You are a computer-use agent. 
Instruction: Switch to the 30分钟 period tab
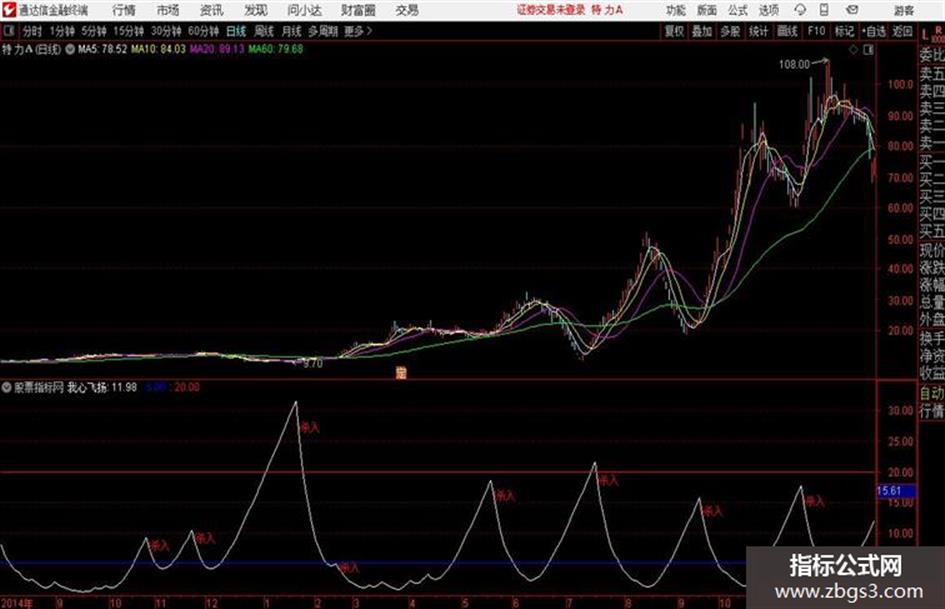click(x=166, y=31)
